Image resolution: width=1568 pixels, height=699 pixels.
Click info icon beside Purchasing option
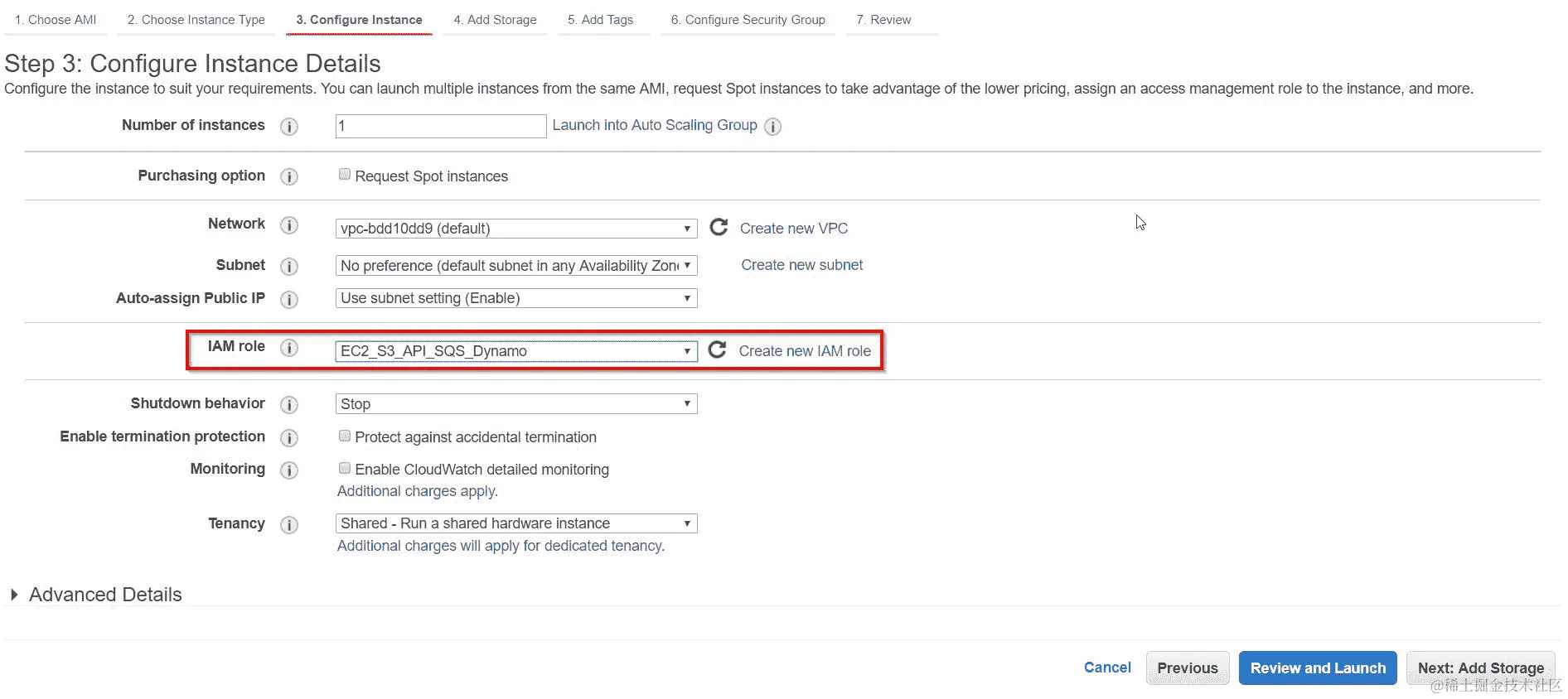pos(288,177)
